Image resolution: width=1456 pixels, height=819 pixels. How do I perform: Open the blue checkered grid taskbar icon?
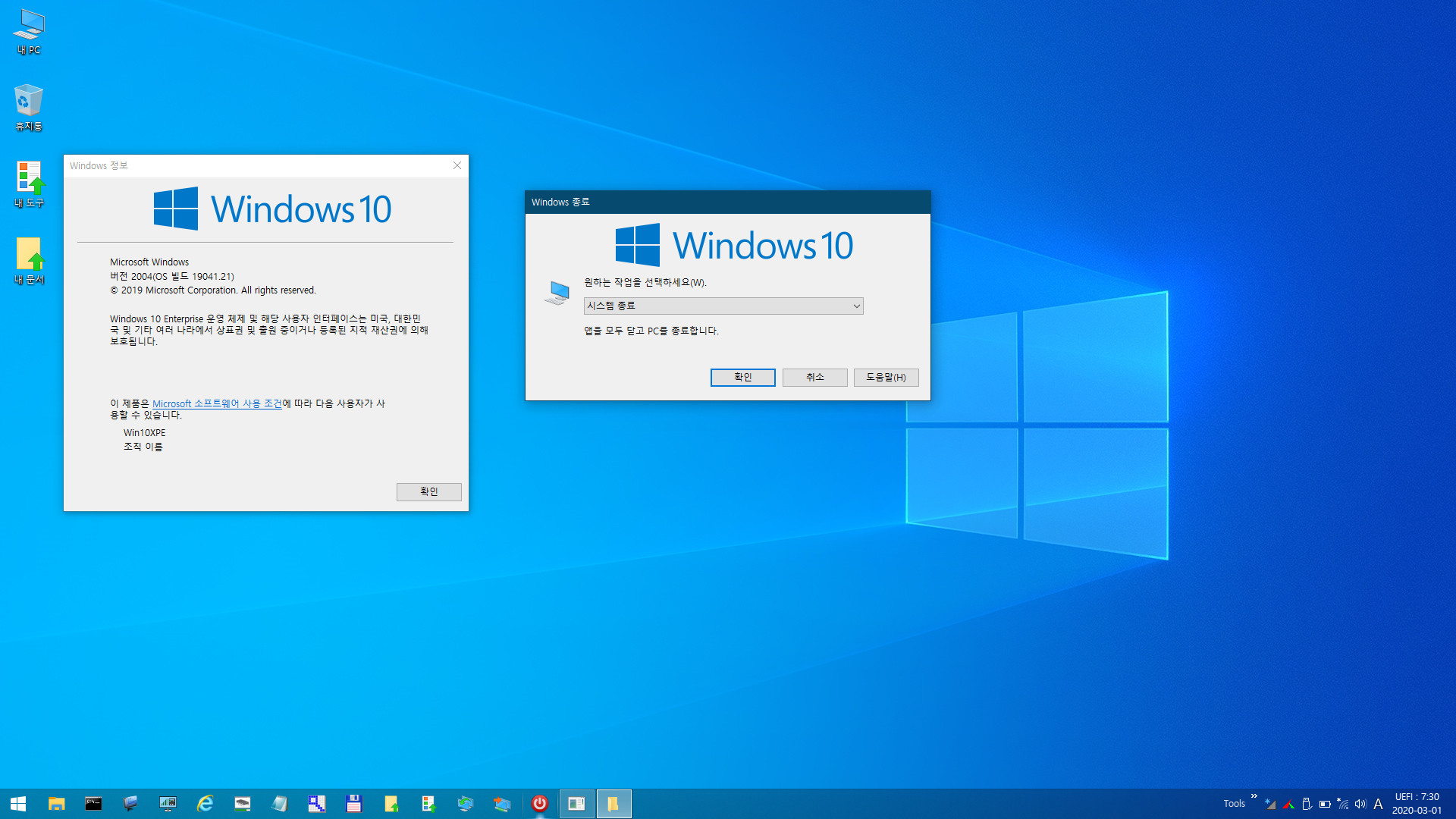pos(316,804)
